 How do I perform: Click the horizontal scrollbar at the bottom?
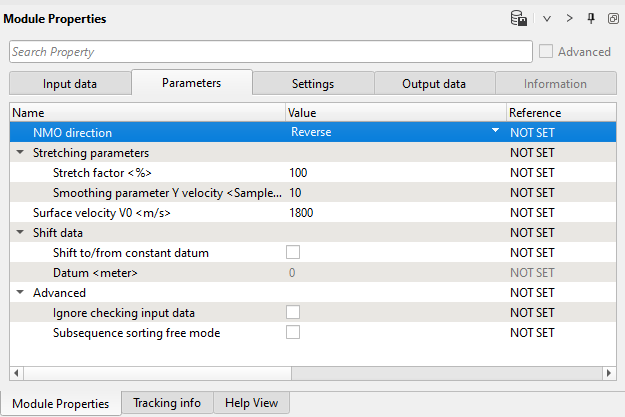click(x=300, y=373)
